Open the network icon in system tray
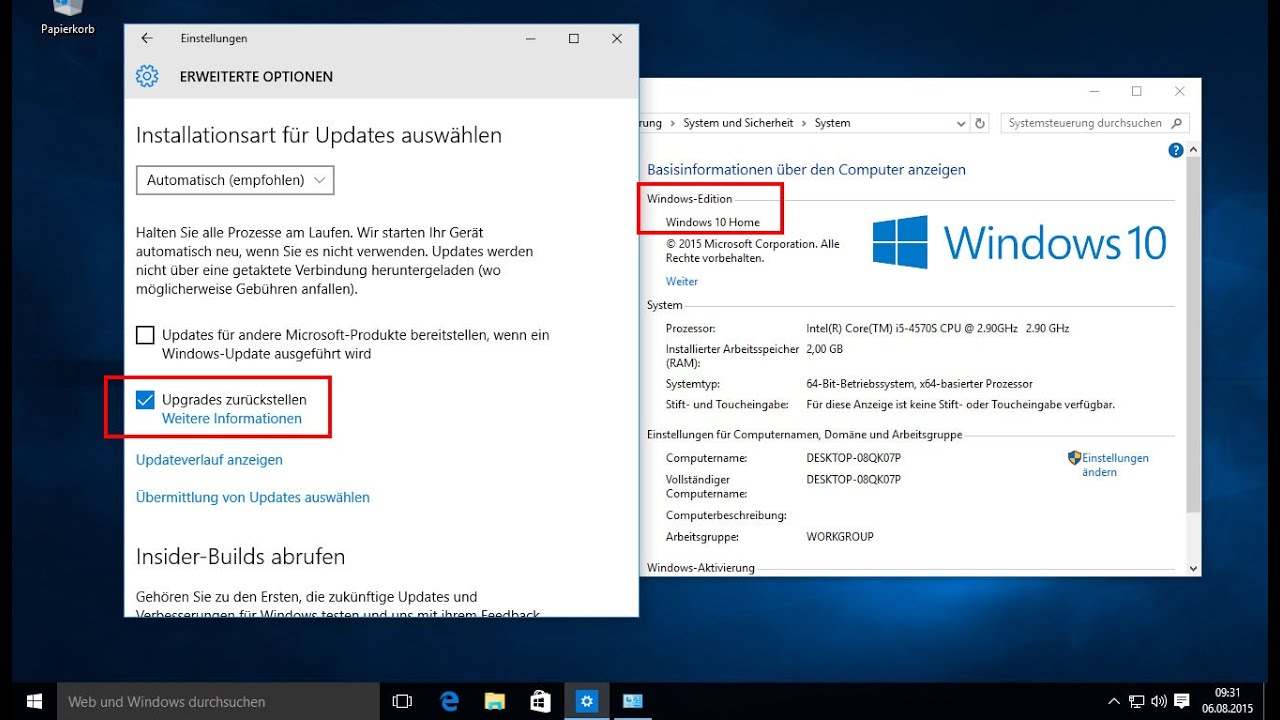 pos(1137,701)
